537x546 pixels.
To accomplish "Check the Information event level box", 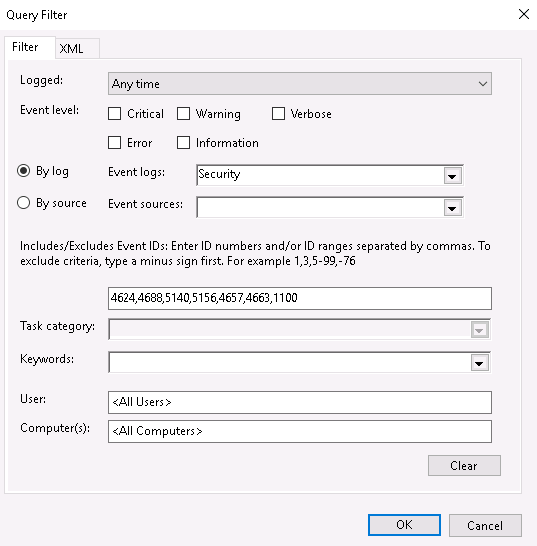I will [184, 143].
